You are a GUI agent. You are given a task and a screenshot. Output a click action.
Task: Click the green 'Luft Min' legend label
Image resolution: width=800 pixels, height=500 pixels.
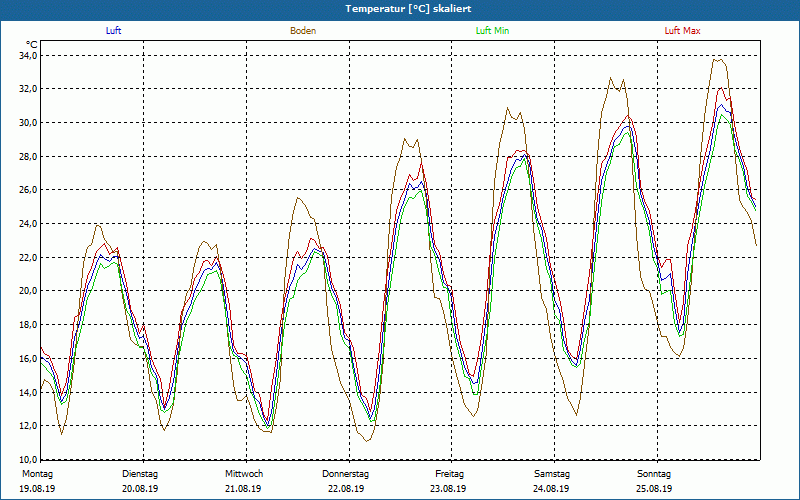[492, 31]
